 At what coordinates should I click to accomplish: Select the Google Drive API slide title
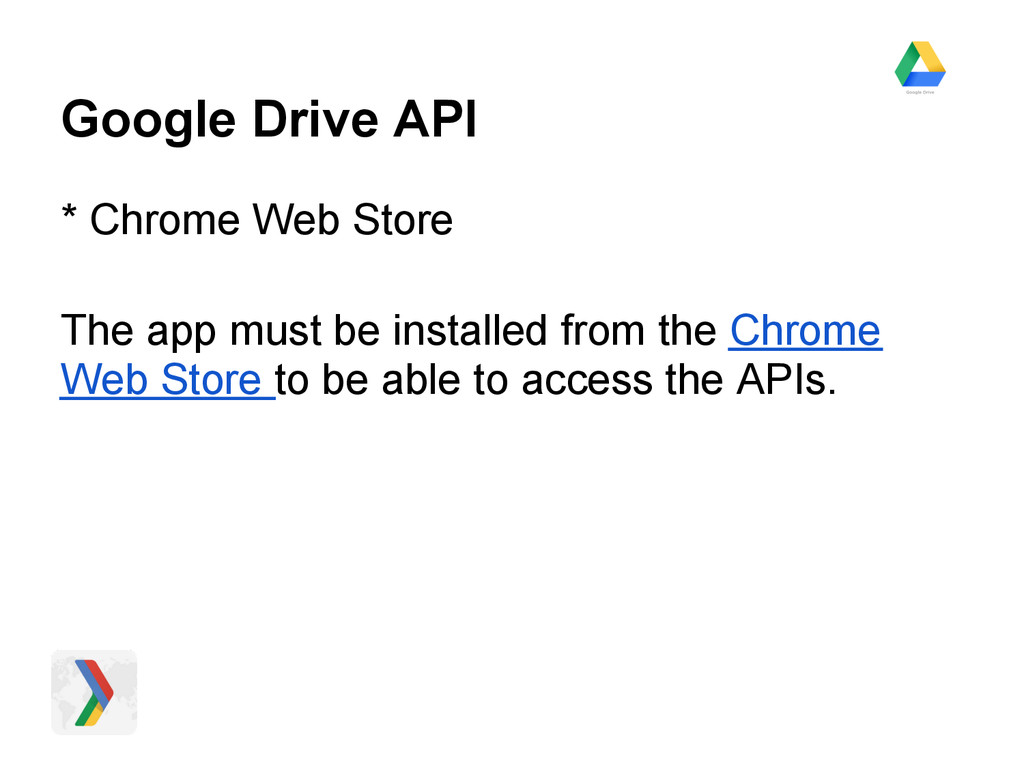point(269,121)
